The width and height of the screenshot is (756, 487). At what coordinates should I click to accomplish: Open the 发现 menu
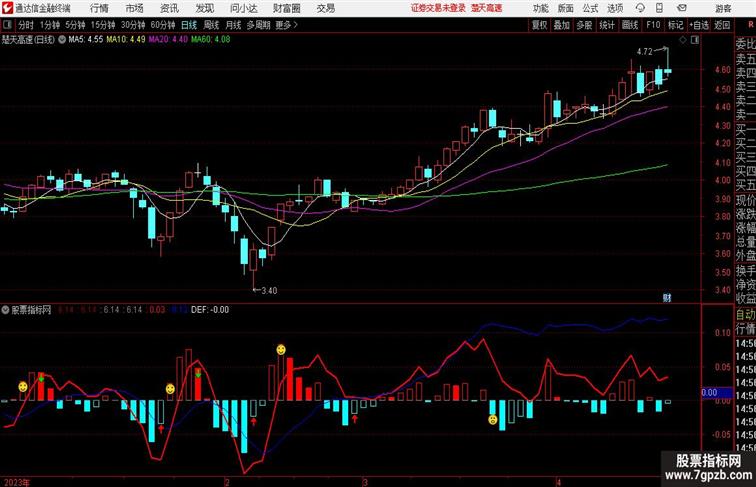pyautogui.click(x=204, y=8)
